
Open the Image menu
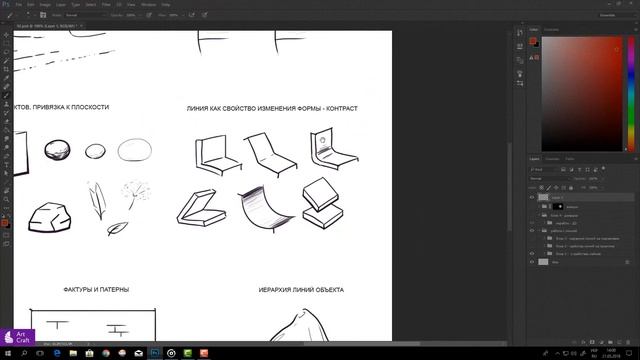pyautogui.click(x=45, y=4)
